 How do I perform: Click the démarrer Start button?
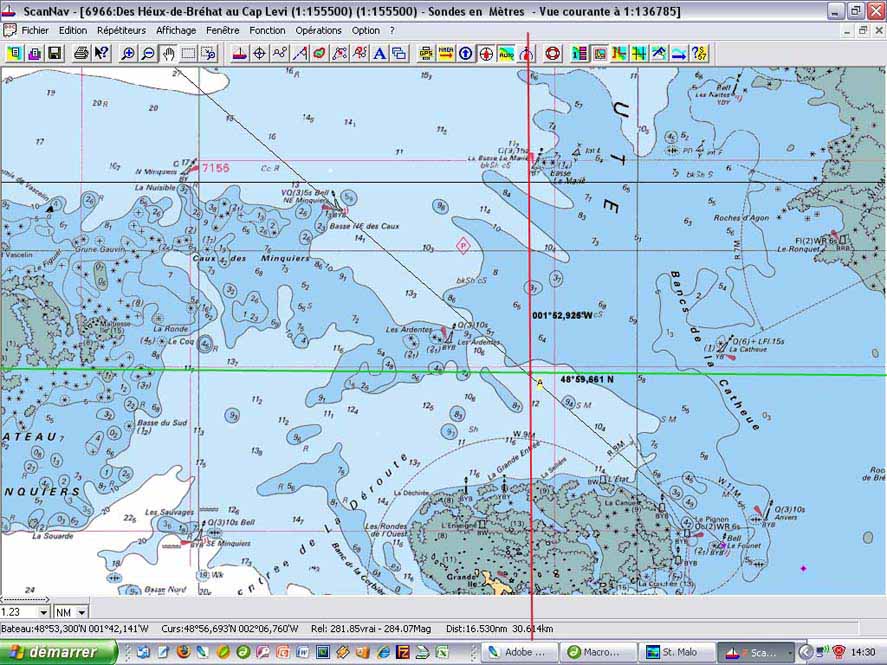58,652
